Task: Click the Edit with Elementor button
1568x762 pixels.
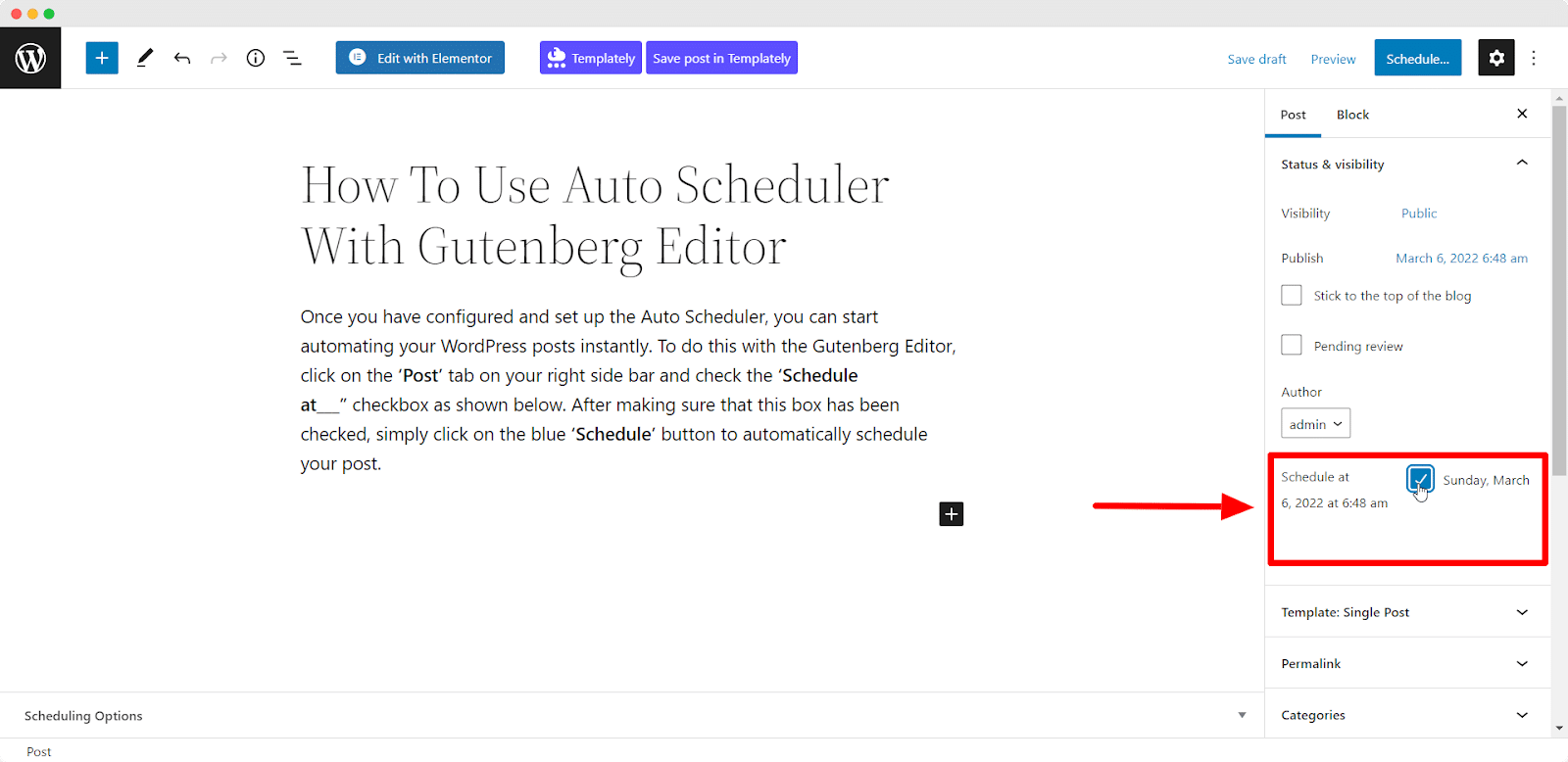Action: (x=420, y=58)
